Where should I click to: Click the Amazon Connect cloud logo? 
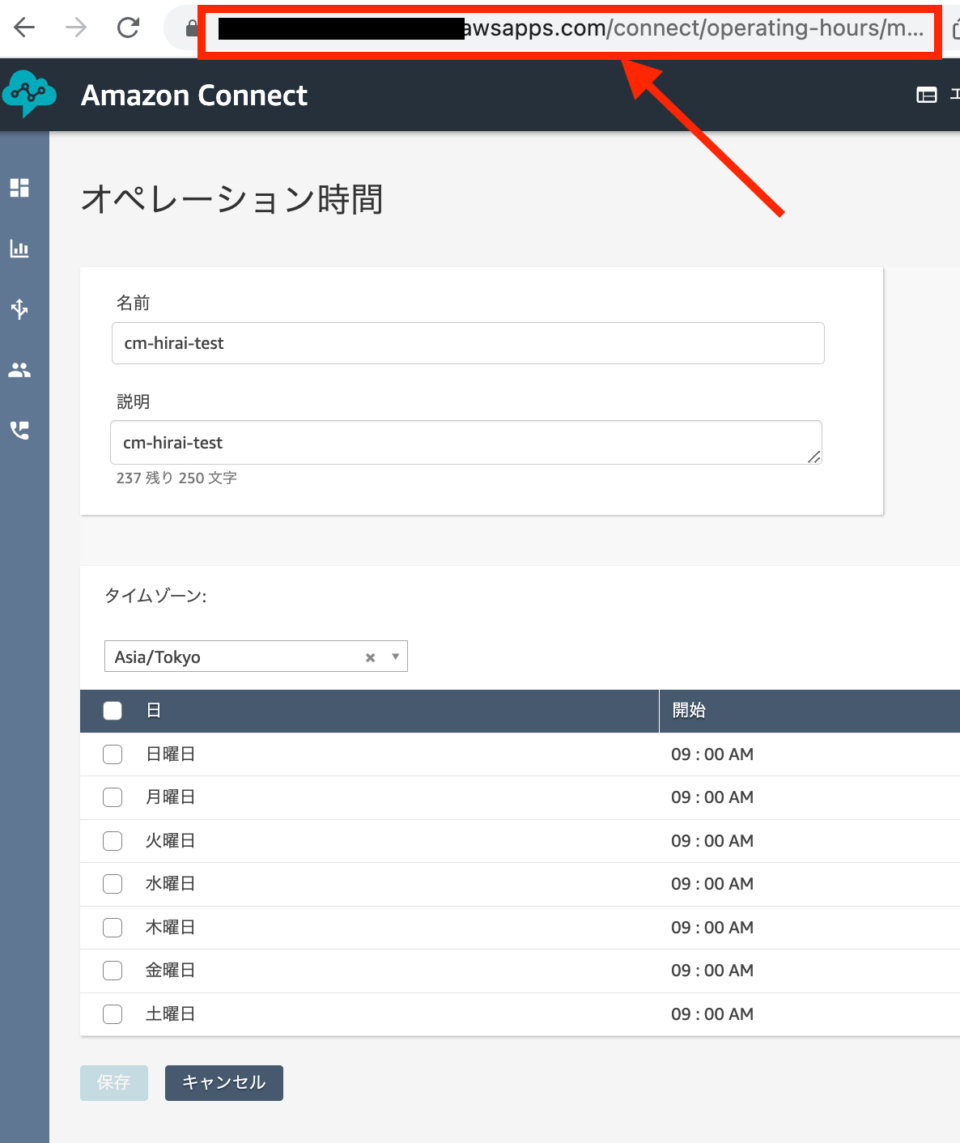pyautogui.click(x=29, y=94)
